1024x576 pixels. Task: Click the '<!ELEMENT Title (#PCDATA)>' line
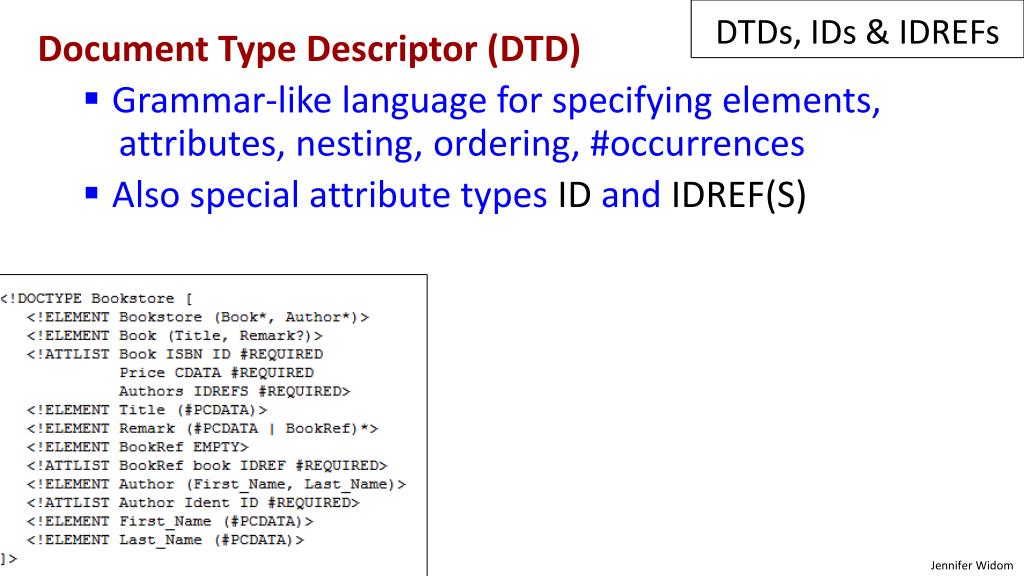click(x=147, y=410)
